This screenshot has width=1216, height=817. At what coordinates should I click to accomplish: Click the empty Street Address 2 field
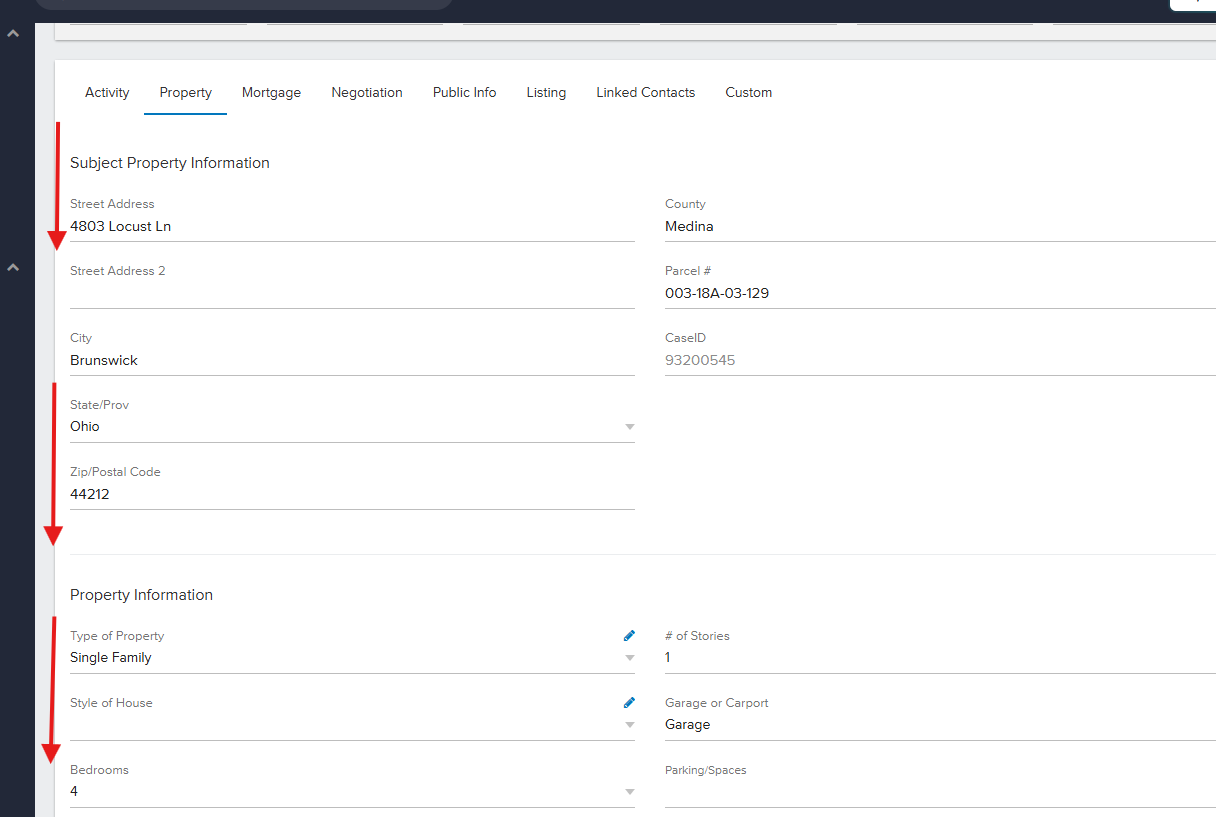click(350, 294)
